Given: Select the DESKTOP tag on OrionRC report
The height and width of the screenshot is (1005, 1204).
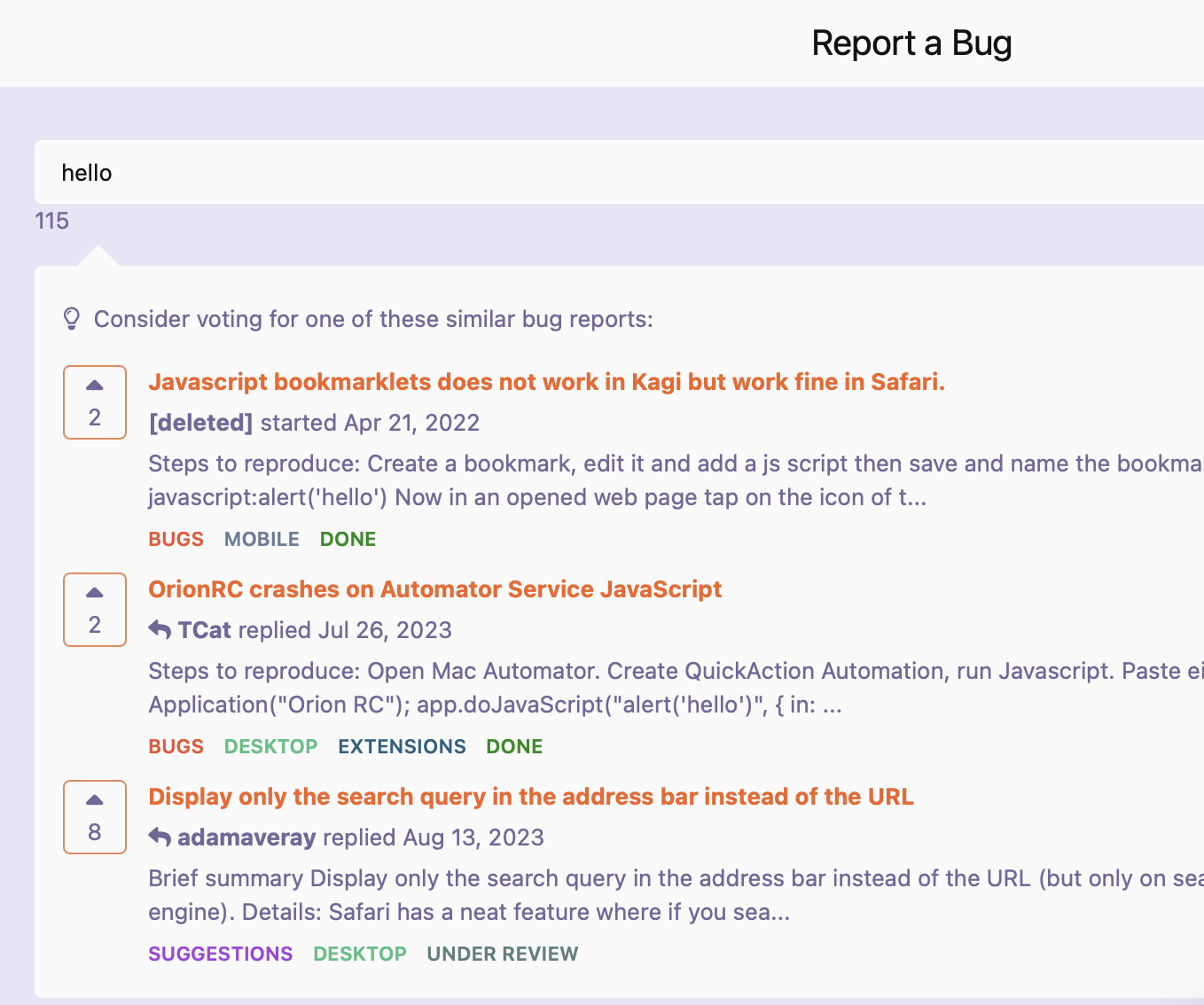Looking at the screenshot, I should 270,746.
